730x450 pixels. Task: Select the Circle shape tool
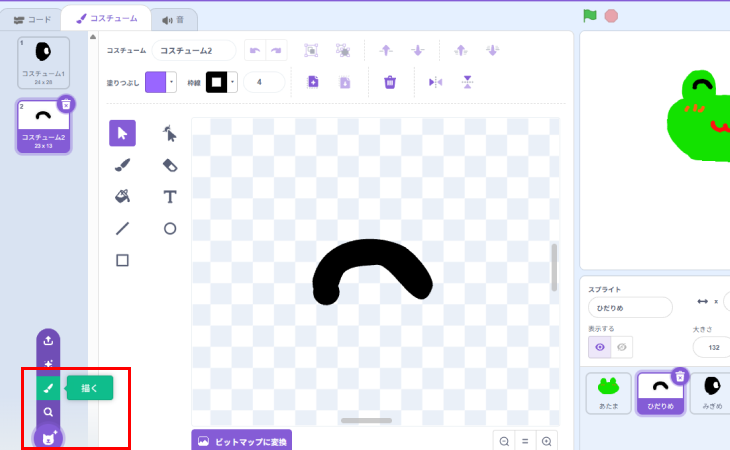(x=170, y=228)
